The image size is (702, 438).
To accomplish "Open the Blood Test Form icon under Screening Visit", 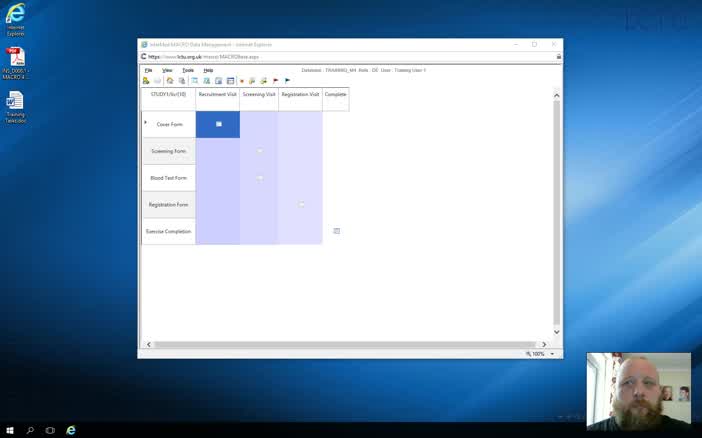I will coord(260,178).
